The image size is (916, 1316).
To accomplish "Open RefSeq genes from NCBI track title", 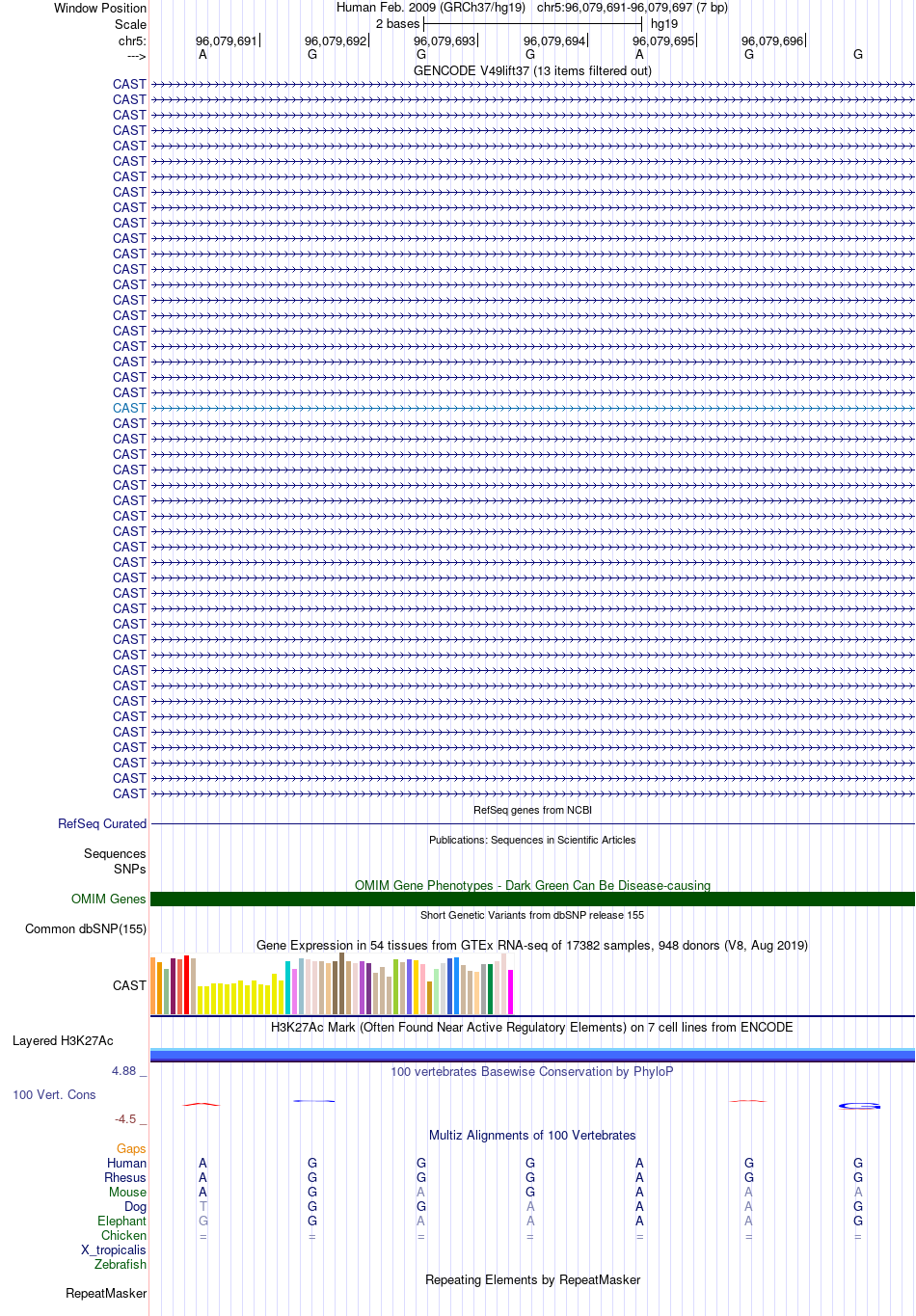I will [x=532, y=810].
